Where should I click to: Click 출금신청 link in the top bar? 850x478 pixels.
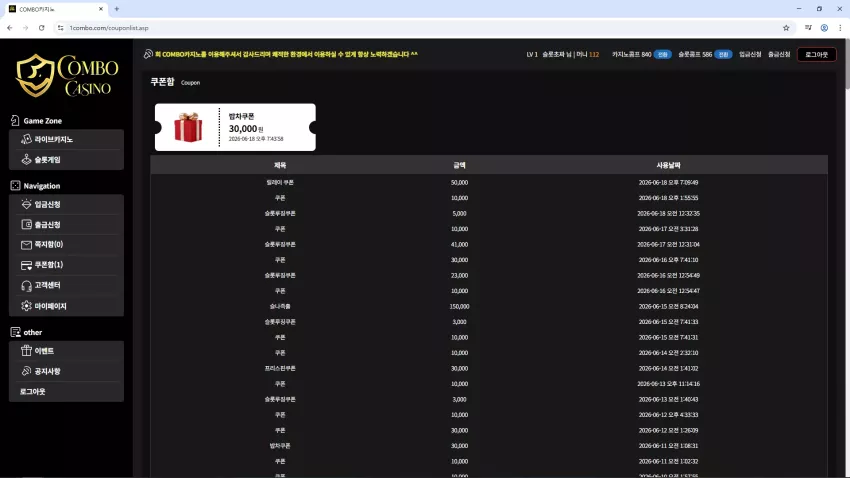point(779,54)
